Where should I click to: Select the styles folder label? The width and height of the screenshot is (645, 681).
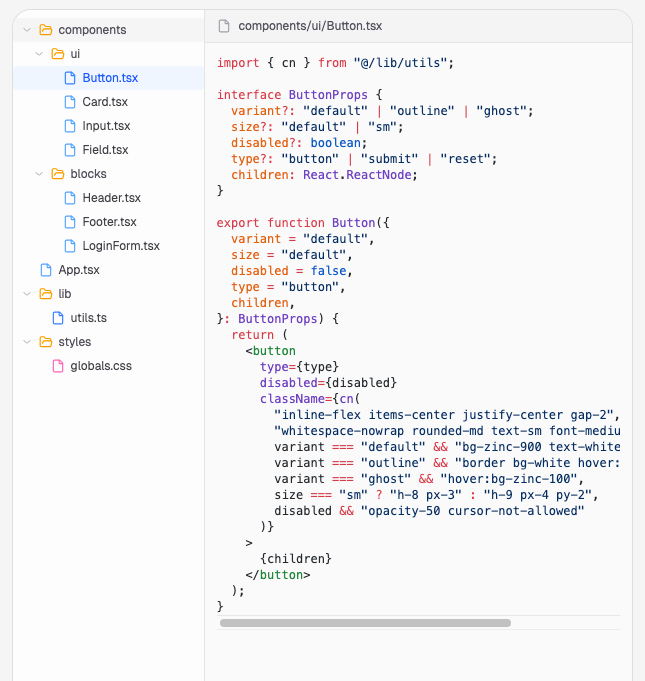75,342
